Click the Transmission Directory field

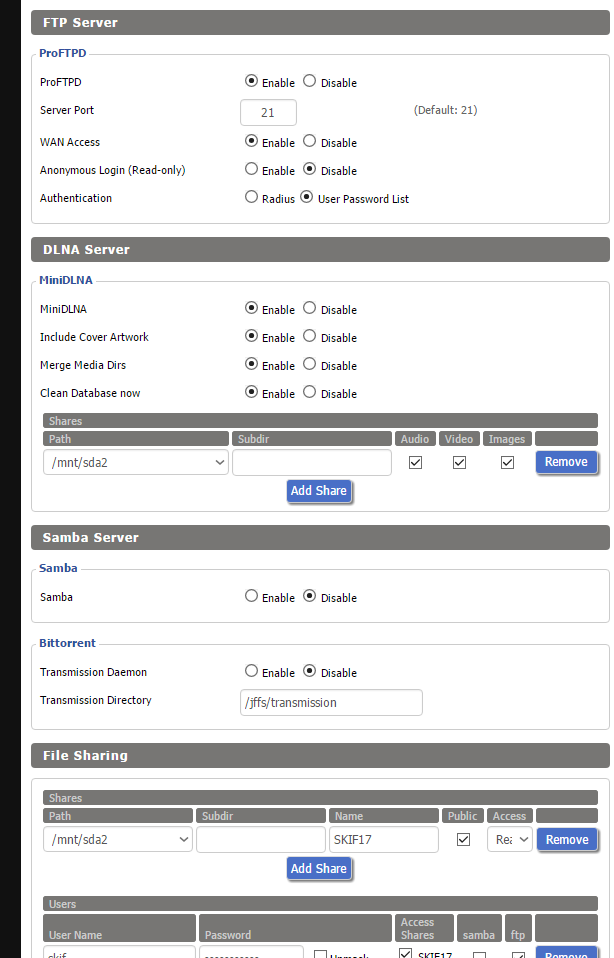[x=331, y=702]
